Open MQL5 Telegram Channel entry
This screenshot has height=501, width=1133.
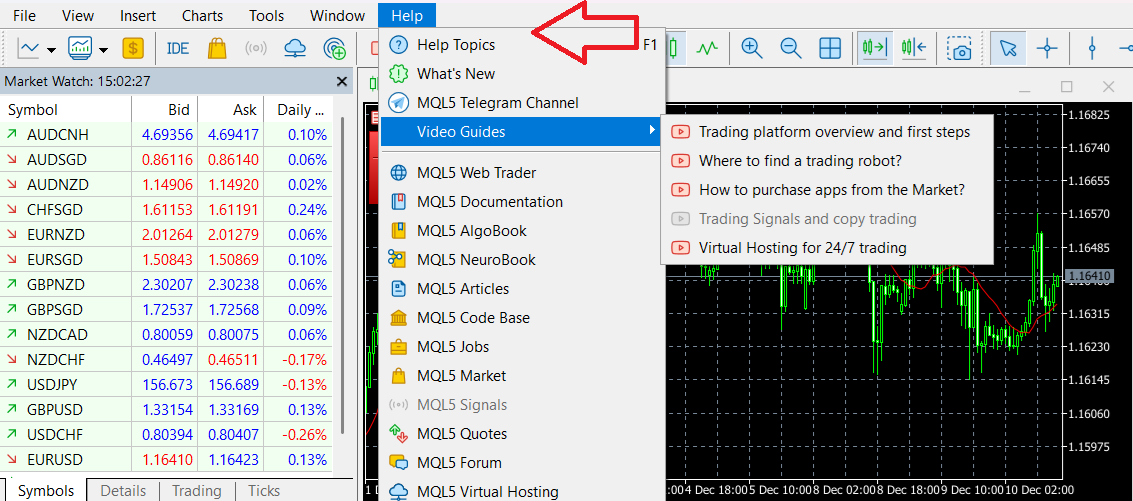[521, 103]
